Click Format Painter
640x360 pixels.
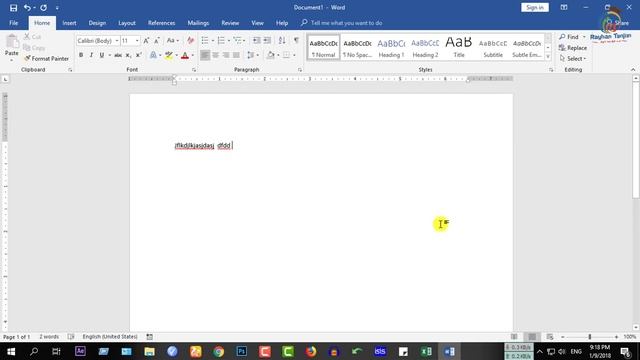tap(46, 59)
